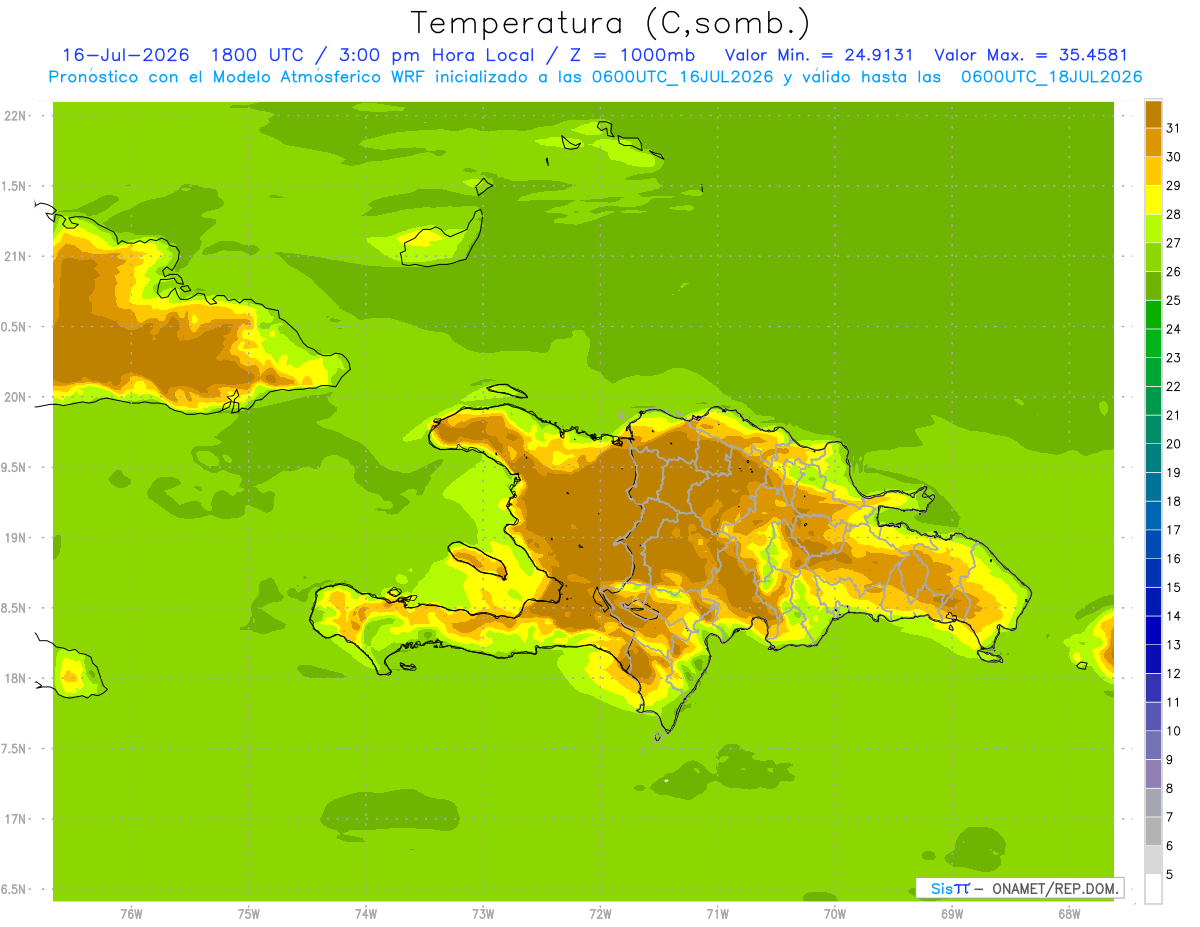Click the legend value '5'

coord(1170,874)
